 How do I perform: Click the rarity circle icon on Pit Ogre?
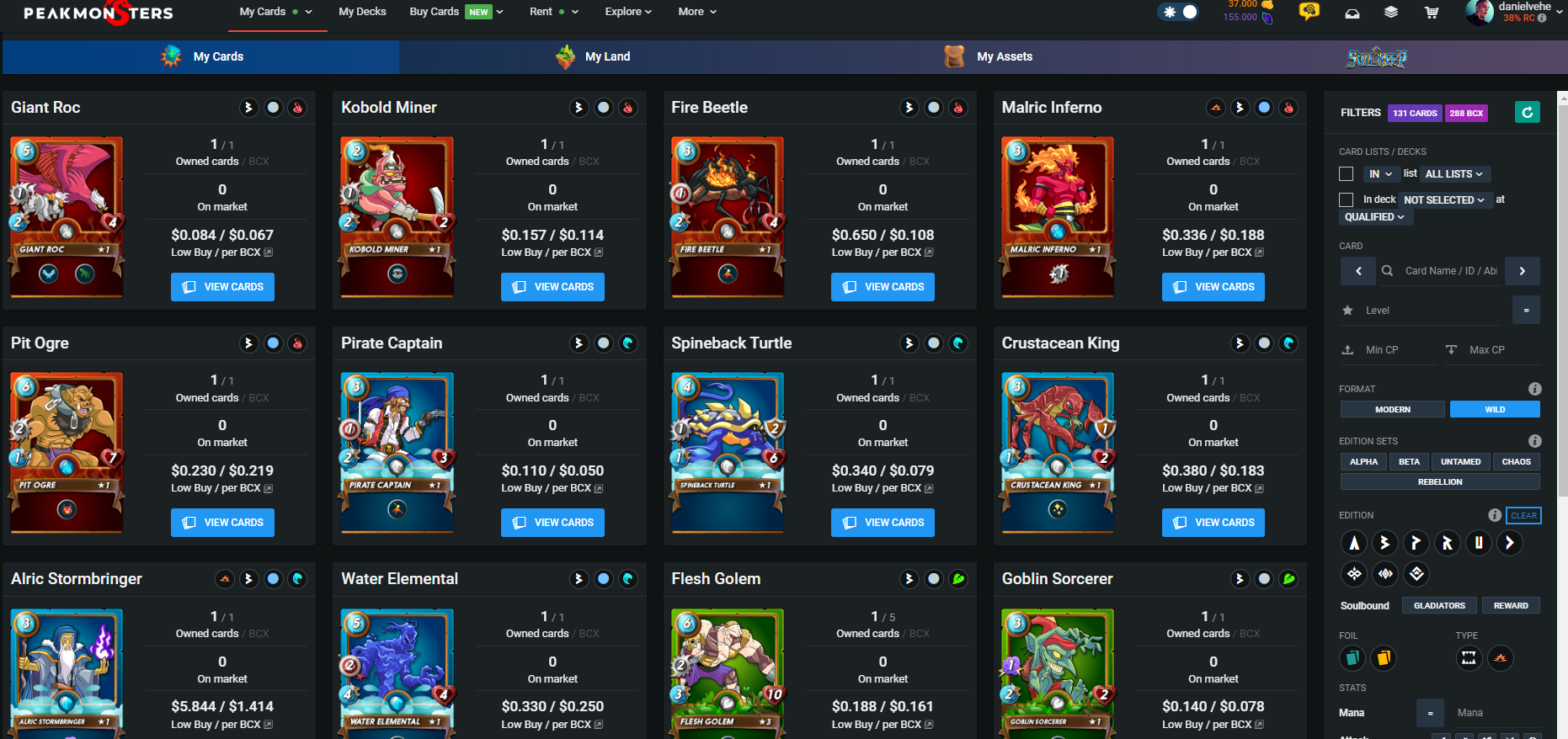point(273,343)
